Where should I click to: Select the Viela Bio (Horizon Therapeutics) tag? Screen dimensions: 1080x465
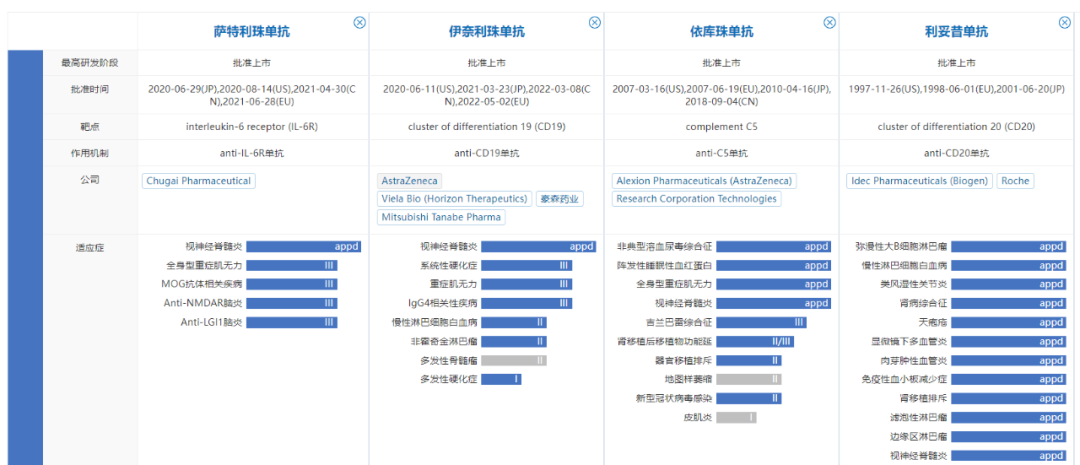click(x=455, y=199)
